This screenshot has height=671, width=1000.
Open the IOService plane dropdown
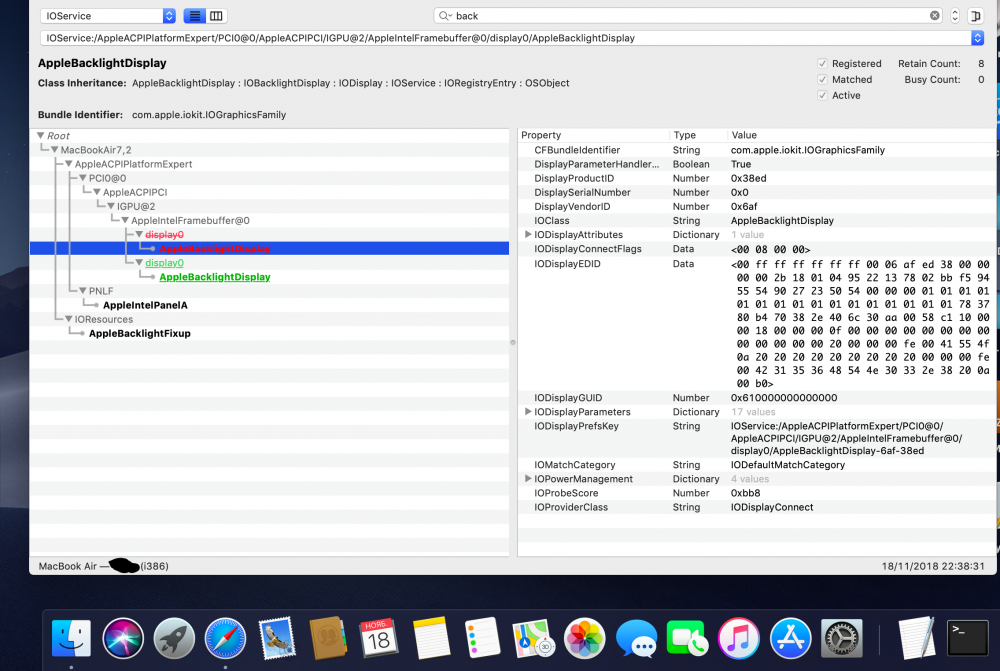click(108, 16)
